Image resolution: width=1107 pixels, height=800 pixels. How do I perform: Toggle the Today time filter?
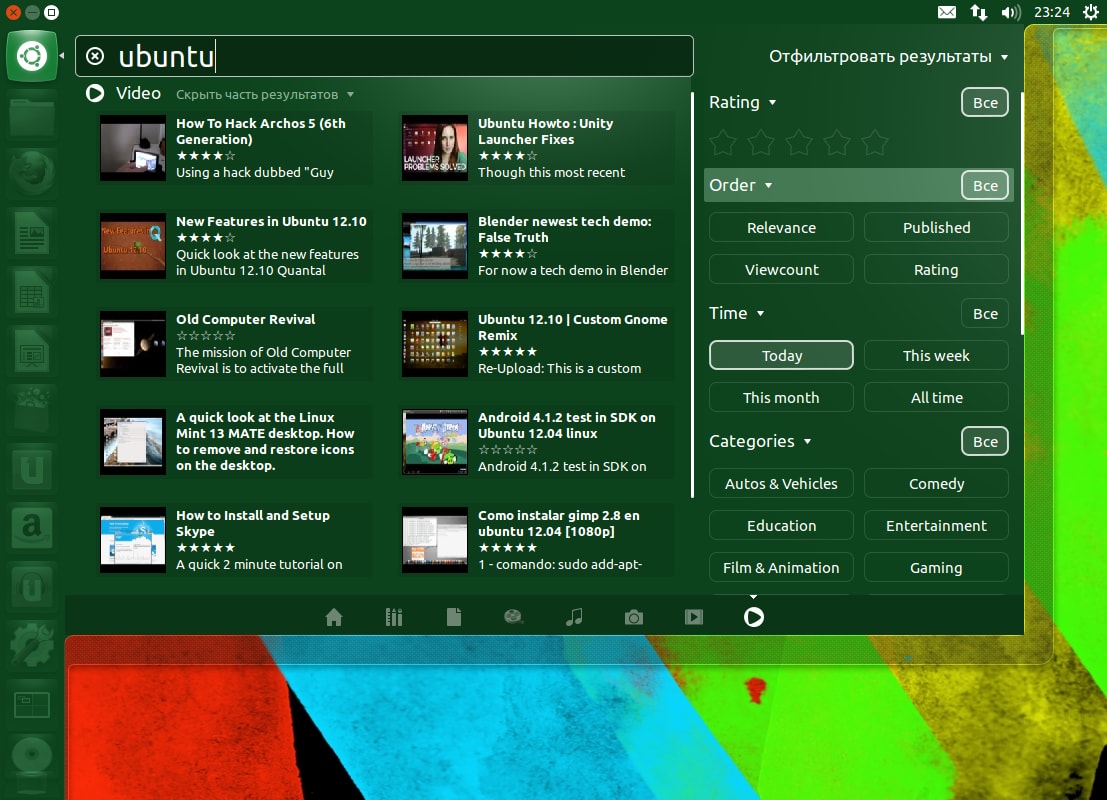click(782, 355)
